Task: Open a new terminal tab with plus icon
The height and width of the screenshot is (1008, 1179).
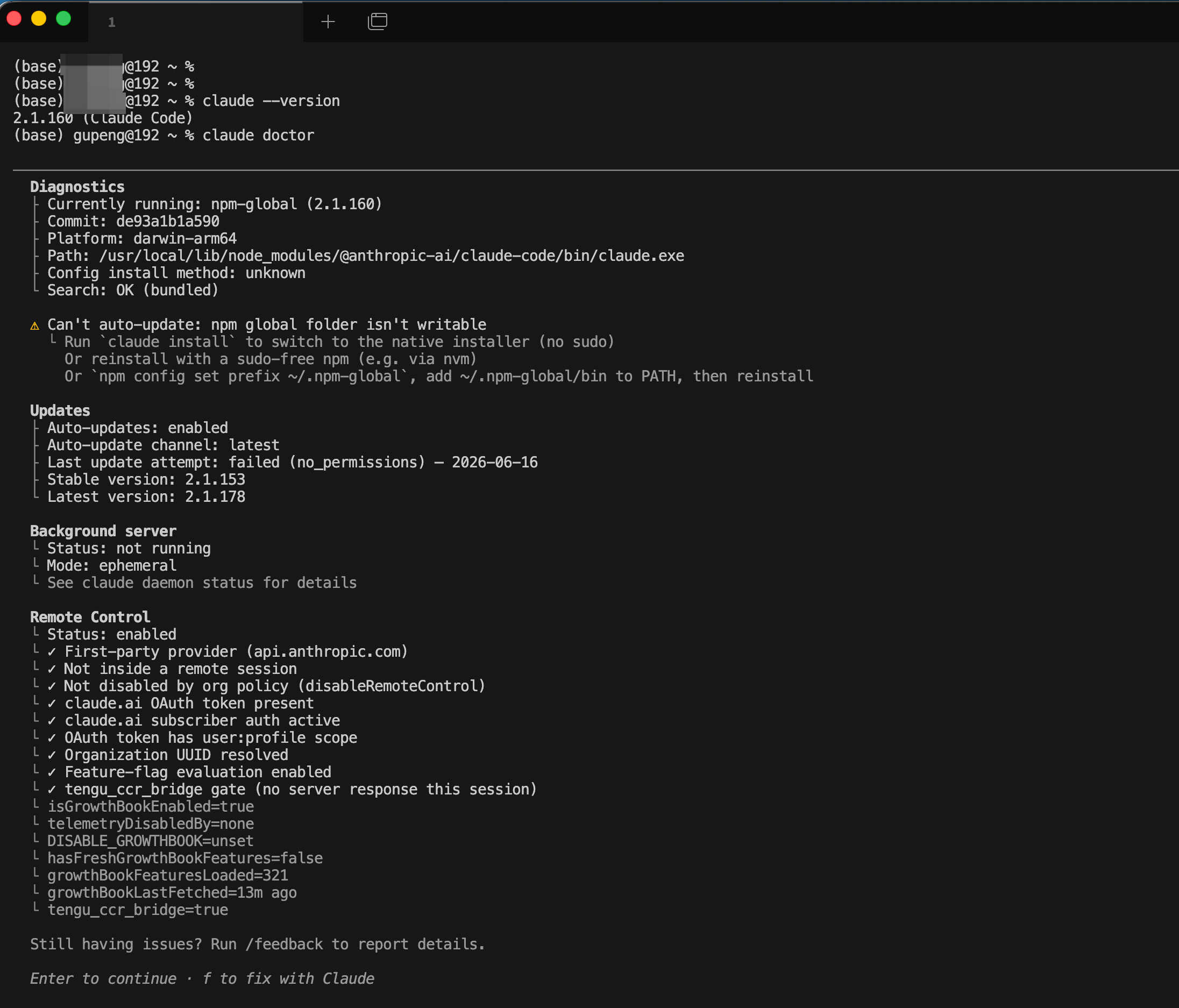Action: (328, 22)
